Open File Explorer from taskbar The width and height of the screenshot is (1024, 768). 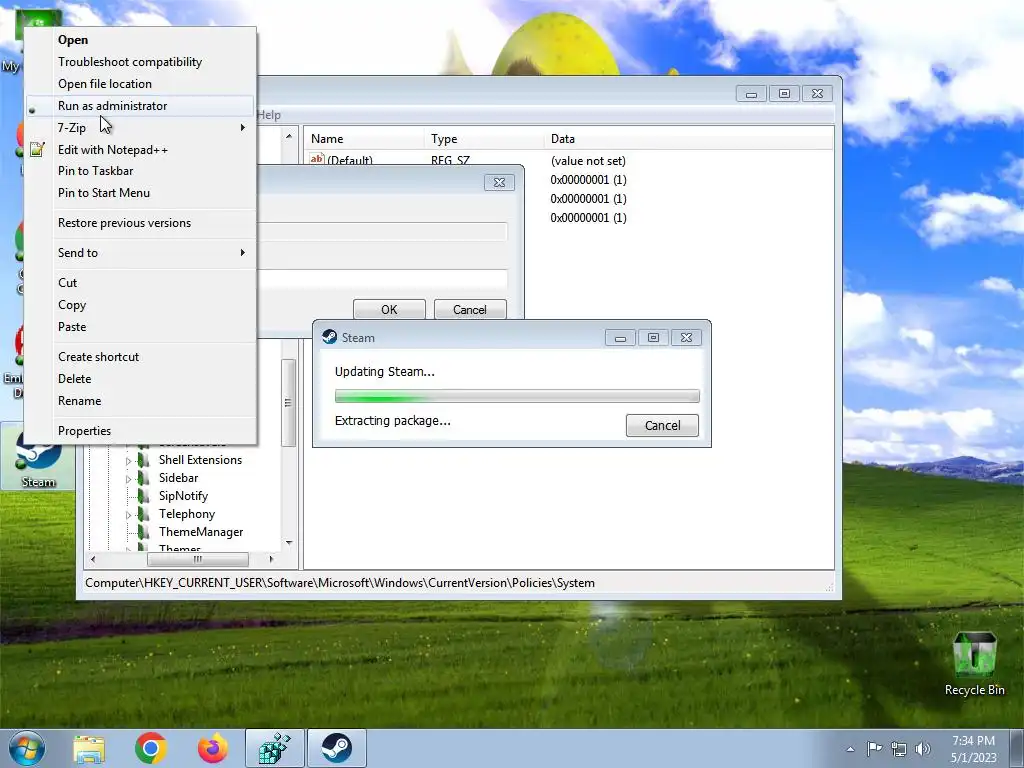coord(89,749)
